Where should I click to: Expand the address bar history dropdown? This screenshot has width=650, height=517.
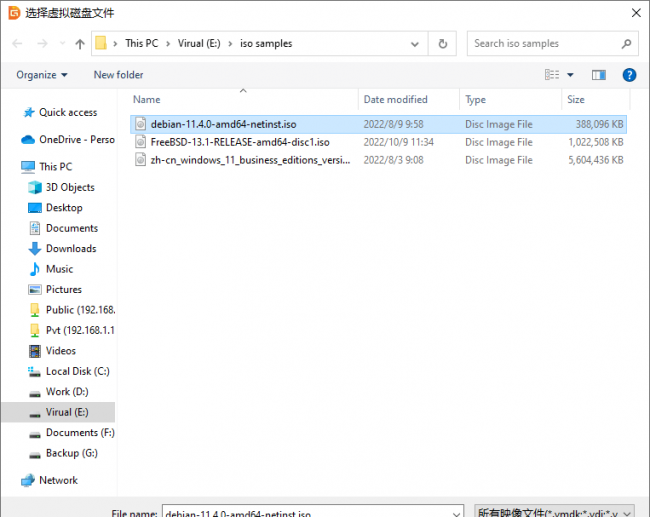(x=415, y=44)
